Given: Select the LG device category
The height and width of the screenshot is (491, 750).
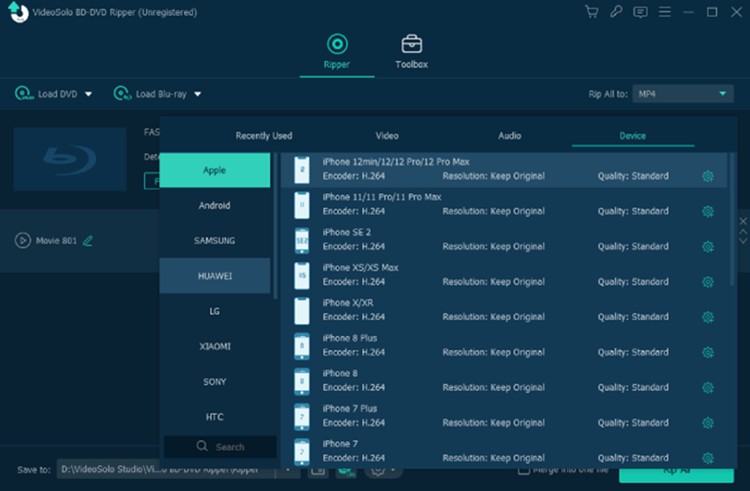Looking at the screenshot, I should click(x=215, y=311).
